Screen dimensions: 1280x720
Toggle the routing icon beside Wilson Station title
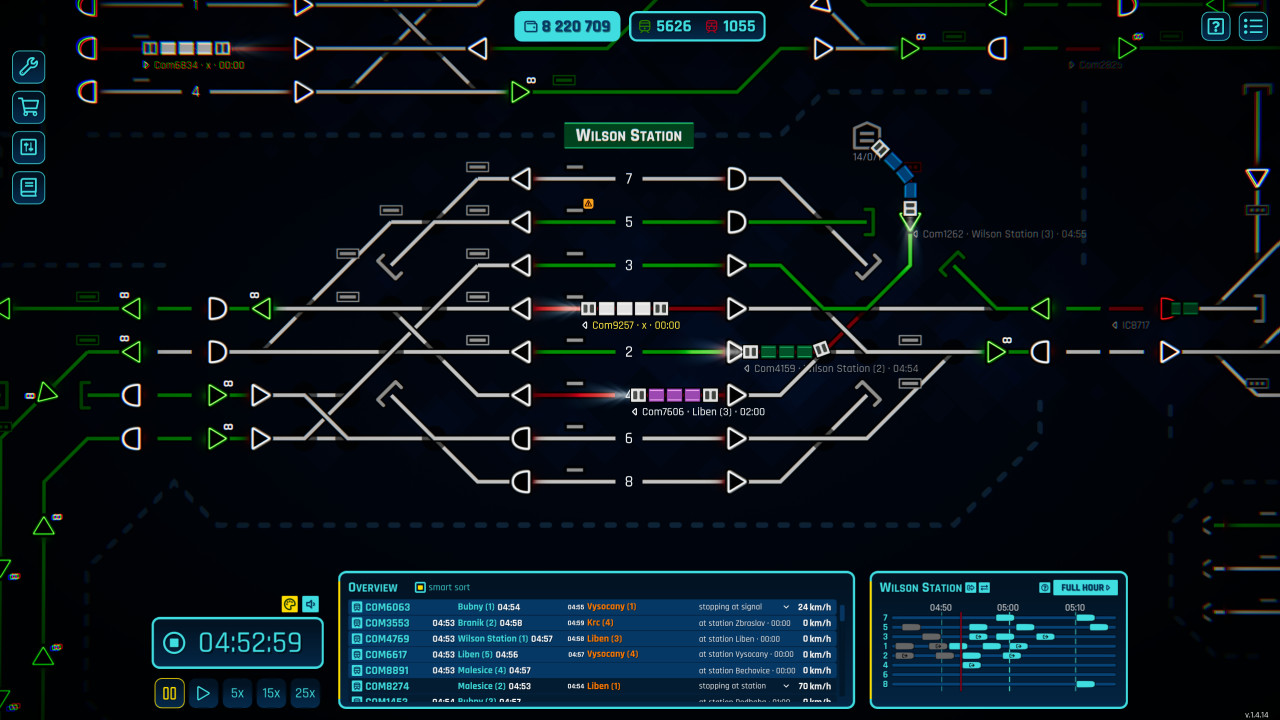coord(983,587)
